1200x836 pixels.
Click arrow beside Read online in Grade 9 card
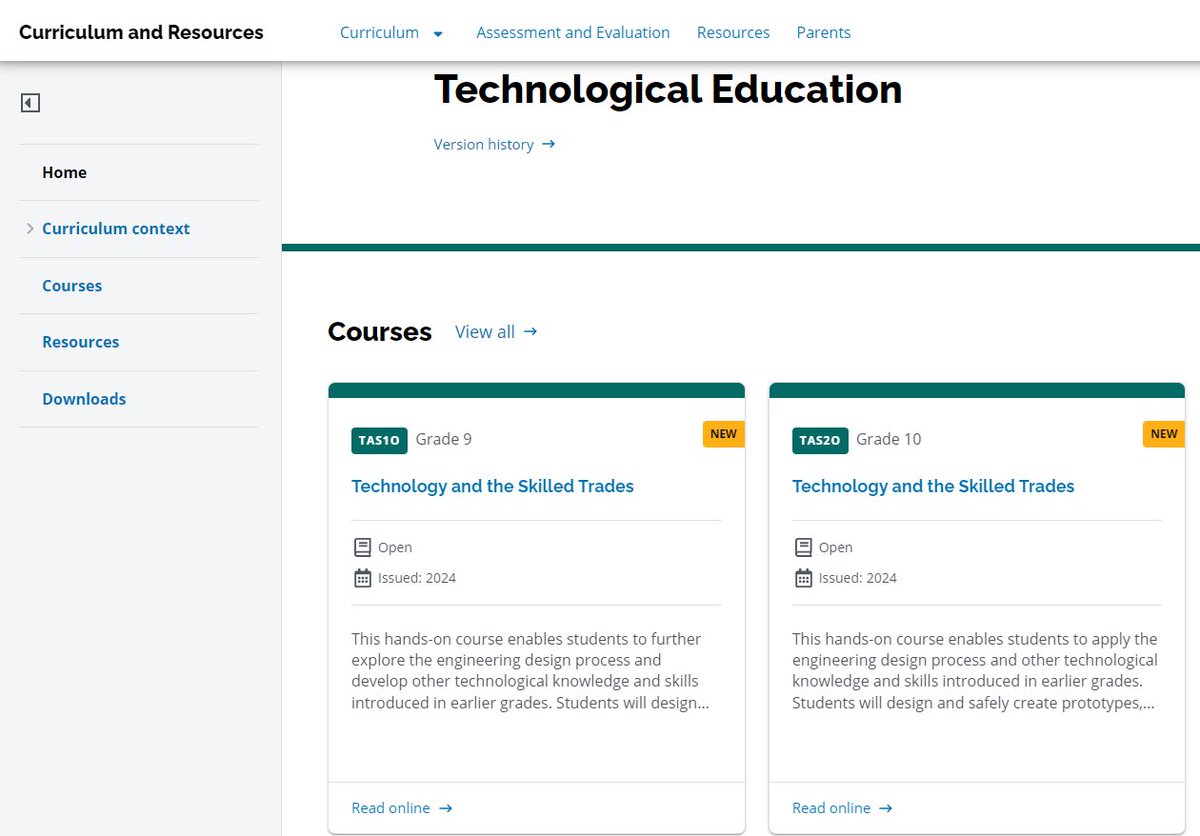(446, 808)
